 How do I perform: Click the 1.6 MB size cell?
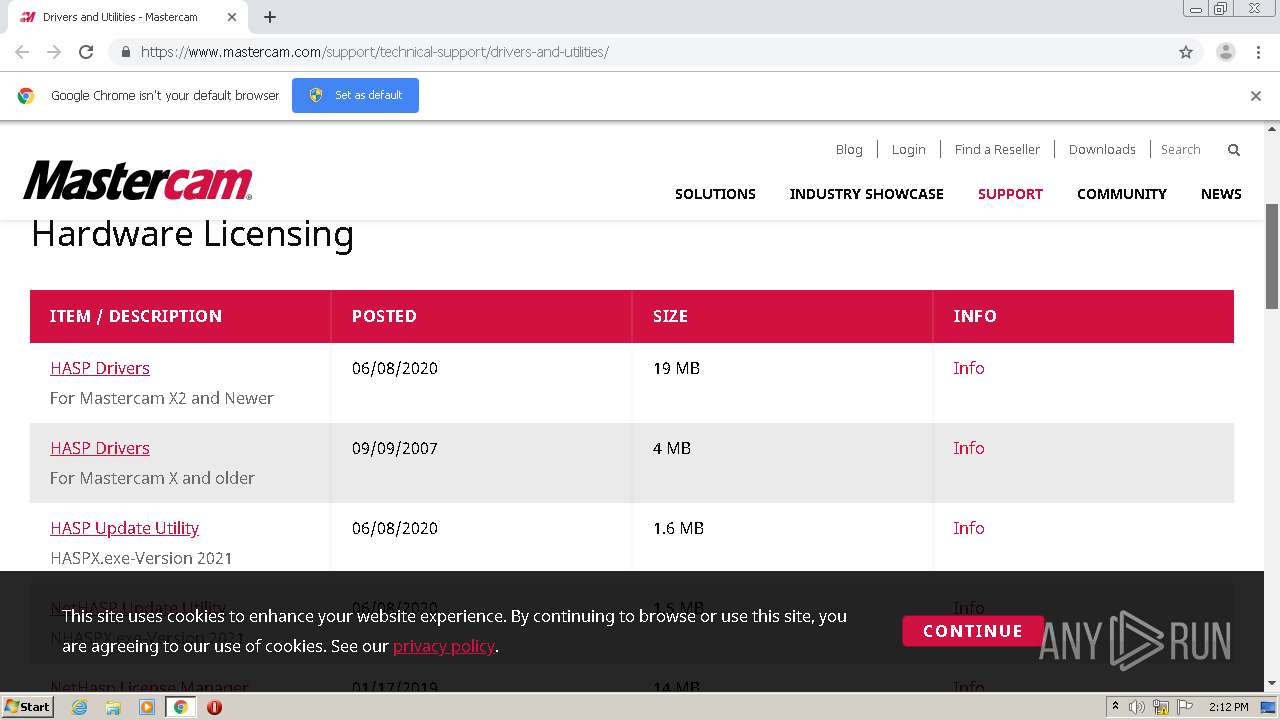tap(678, 528)
